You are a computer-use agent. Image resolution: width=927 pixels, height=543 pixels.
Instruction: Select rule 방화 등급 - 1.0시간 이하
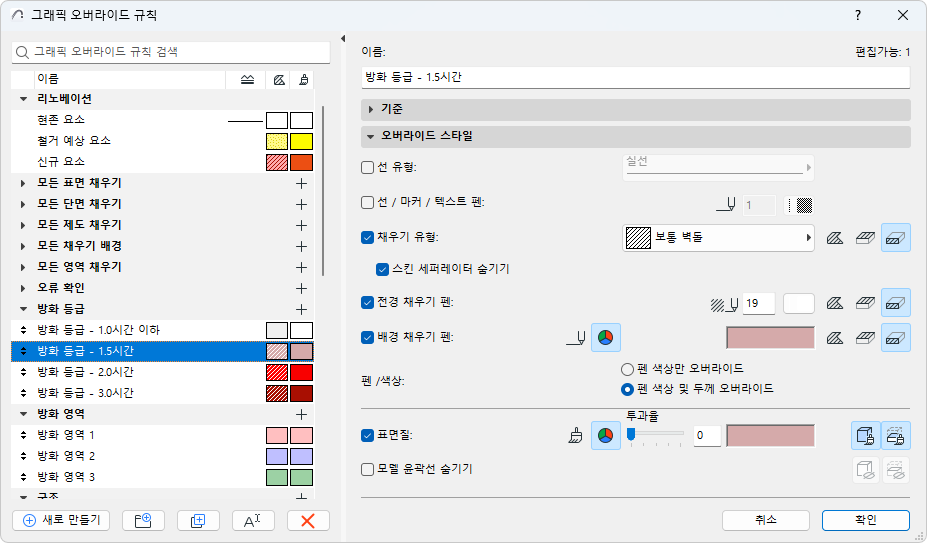(x=163, y=330)
